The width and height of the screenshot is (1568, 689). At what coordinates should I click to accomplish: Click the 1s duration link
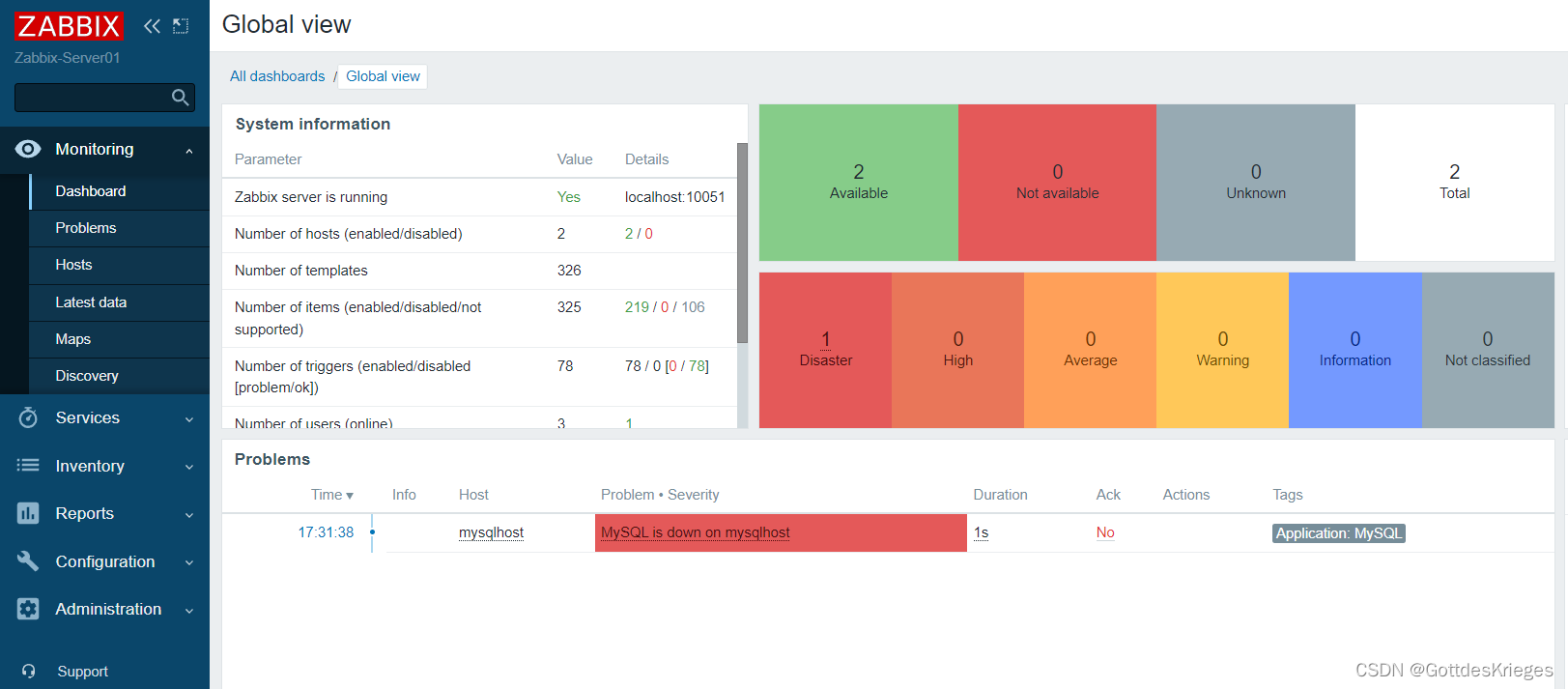coord(981,532)
